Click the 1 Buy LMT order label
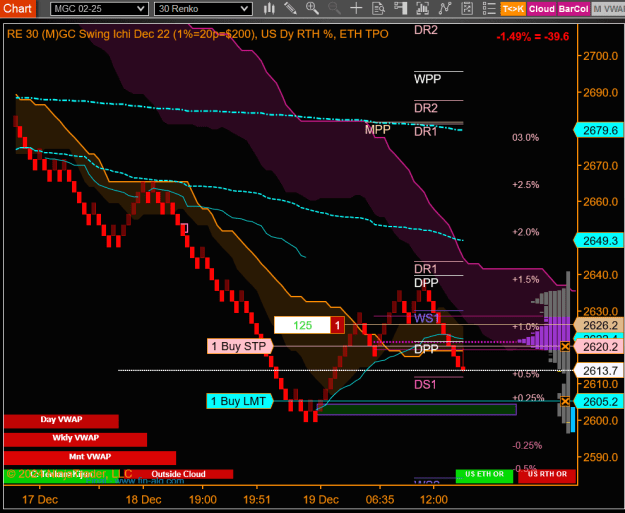Image resolution: width=625 pixels, height=513 pixels. coord(240,401)
